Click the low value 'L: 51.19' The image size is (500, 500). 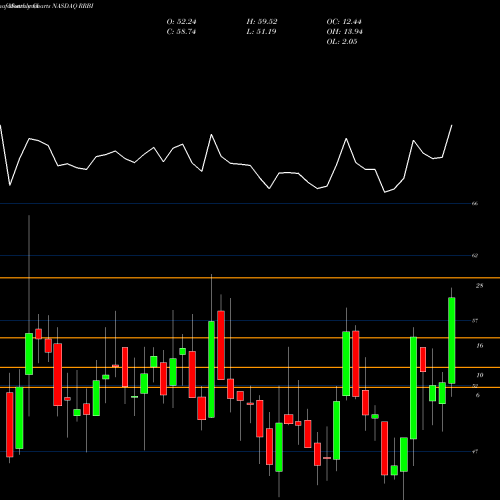(x=261, y=32)
